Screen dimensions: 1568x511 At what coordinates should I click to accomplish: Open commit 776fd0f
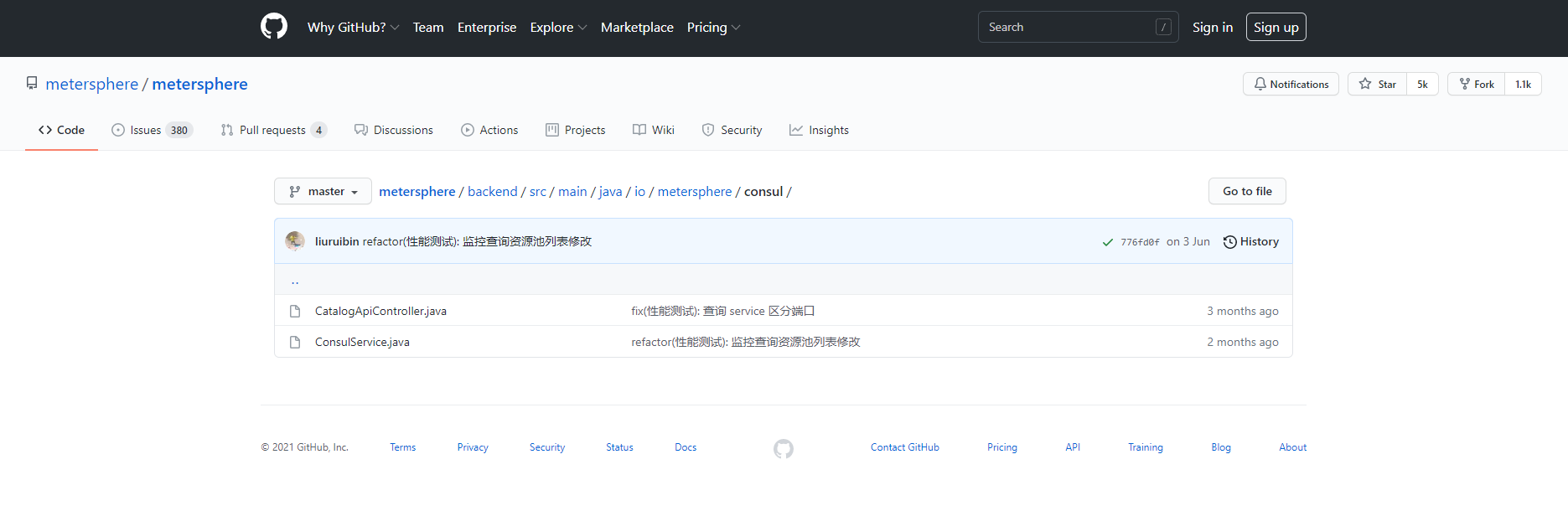[1140, 242]
